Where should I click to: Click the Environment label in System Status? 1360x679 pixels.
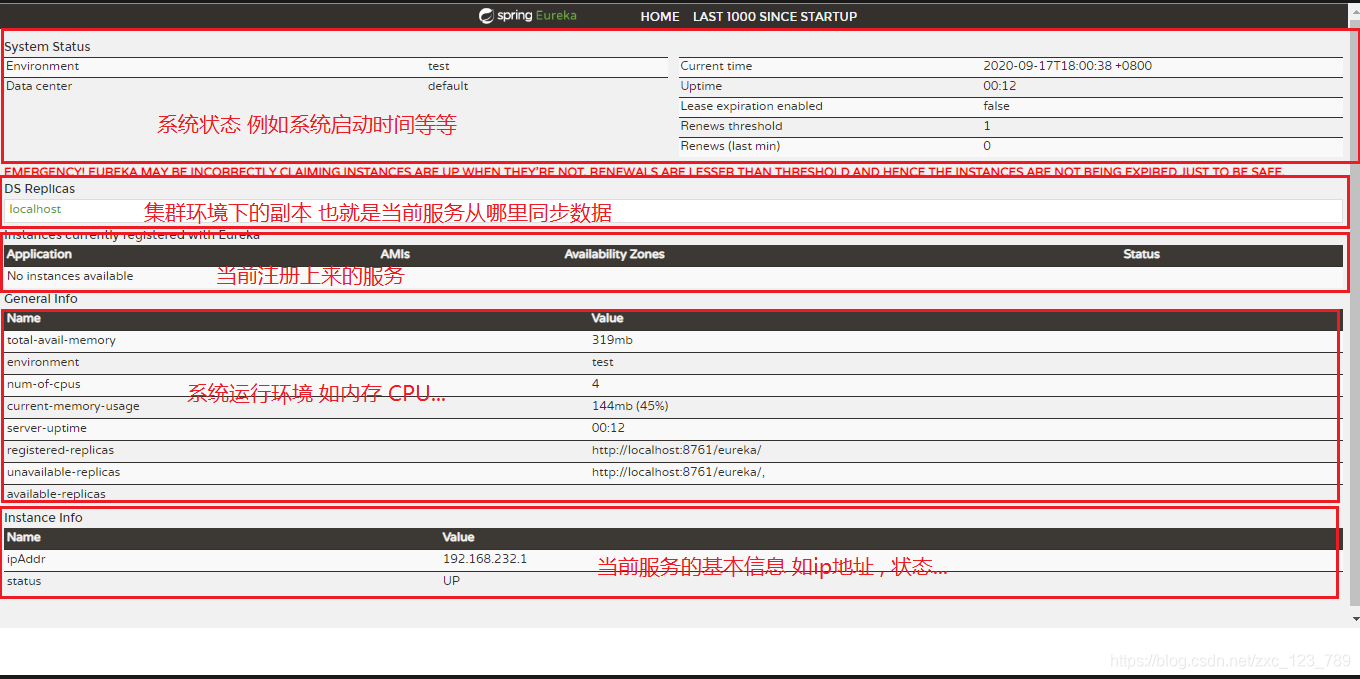tap(43, 66)
